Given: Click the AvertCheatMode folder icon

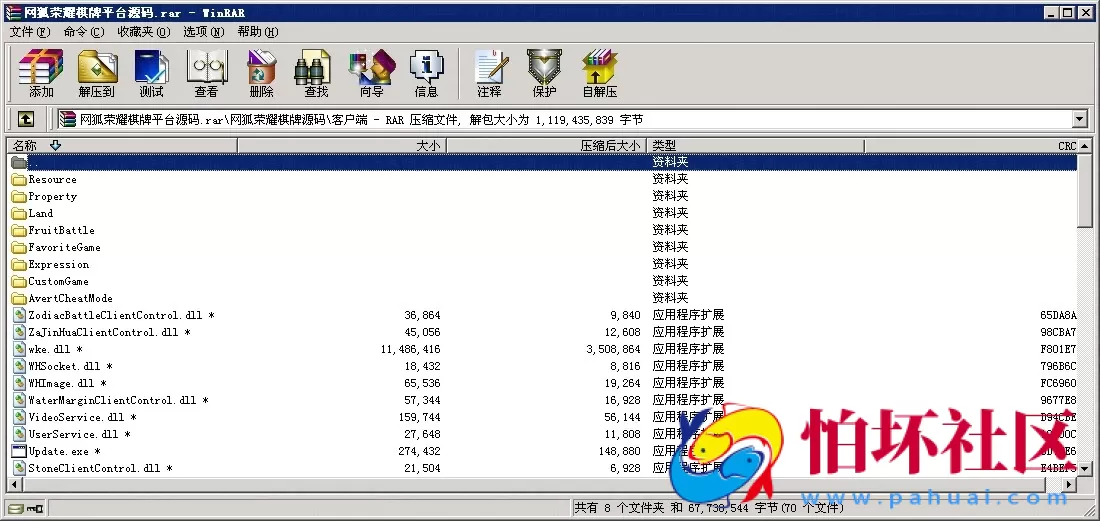Looking at the screenshot, I should 19,299.
